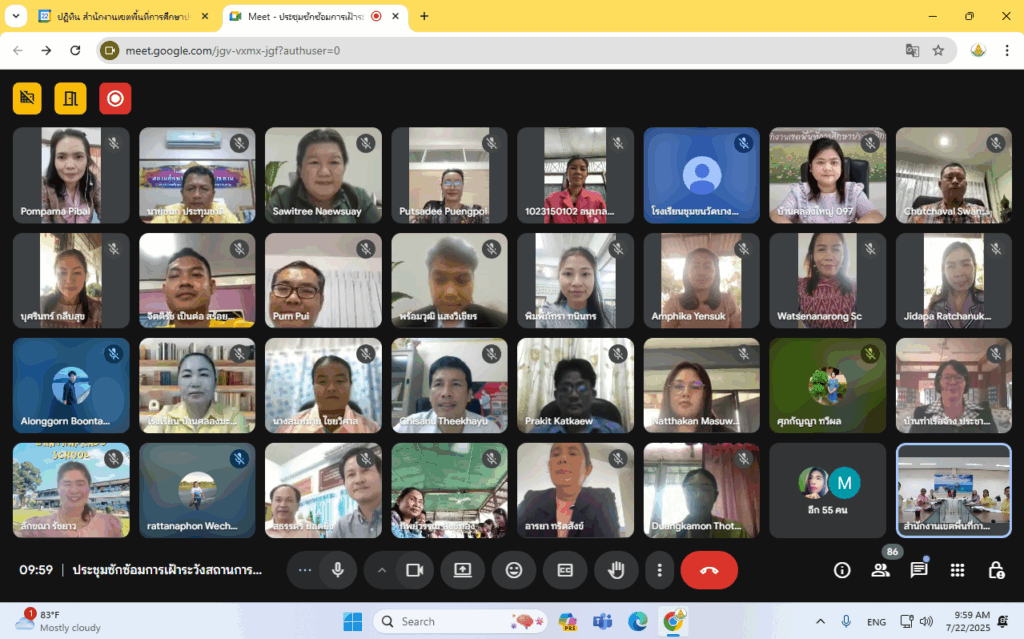The width and height of the screenshot is (1024, 639).
Task: Open Microsoft Teams from taskbar
Action: (x=602, y=621)
